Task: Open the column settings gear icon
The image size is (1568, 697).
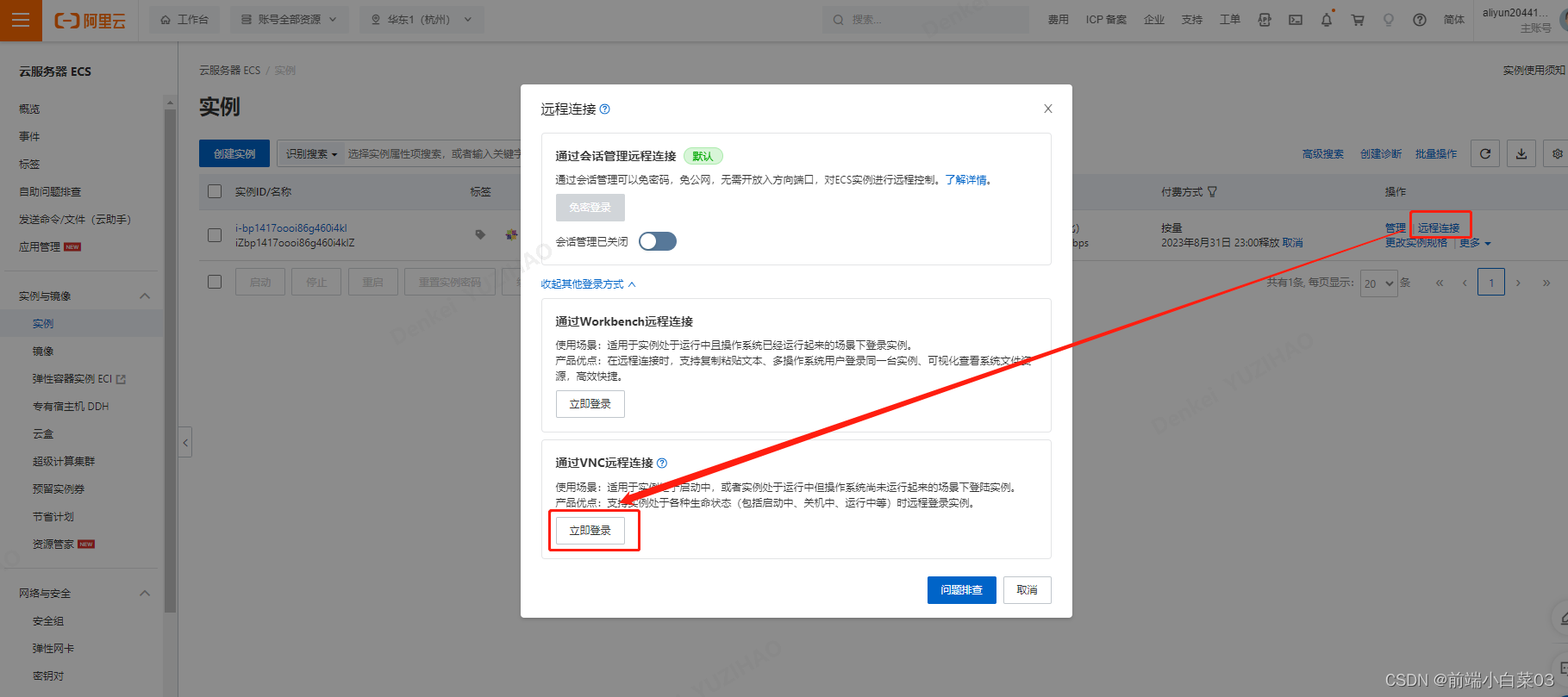Action: (1557, 153)
